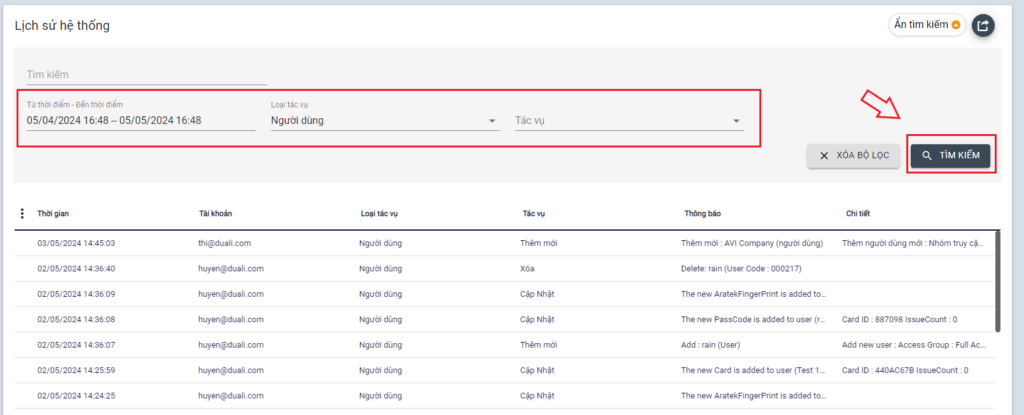The width and height of the screenshot is (1024, 415).
Task: Expand the Loại tác vụ dropdown
Action: (384, 121)
